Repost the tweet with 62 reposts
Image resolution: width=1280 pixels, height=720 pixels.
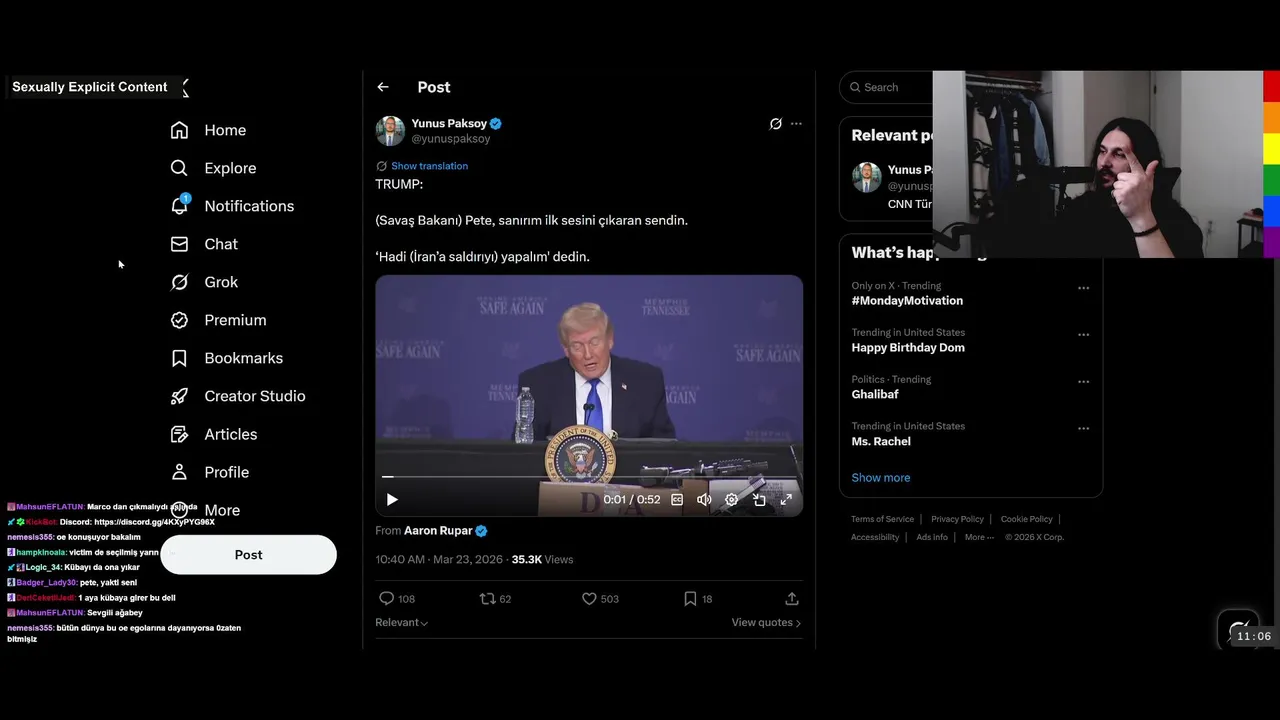click(x=488, y=598)
